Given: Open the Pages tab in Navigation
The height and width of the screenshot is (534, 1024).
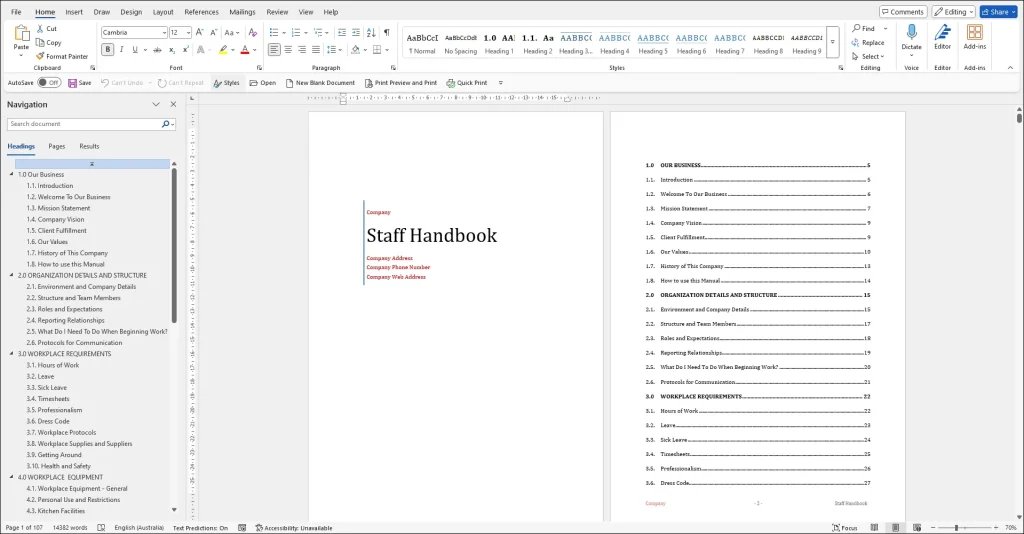Looking at the screenshot, I should 57,146.
